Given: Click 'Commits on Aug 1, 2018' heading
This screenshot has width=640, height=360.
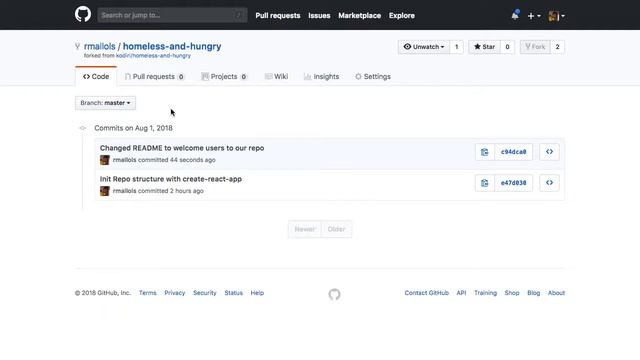Looking at the screenshot, I should click(x=133, y=128).
